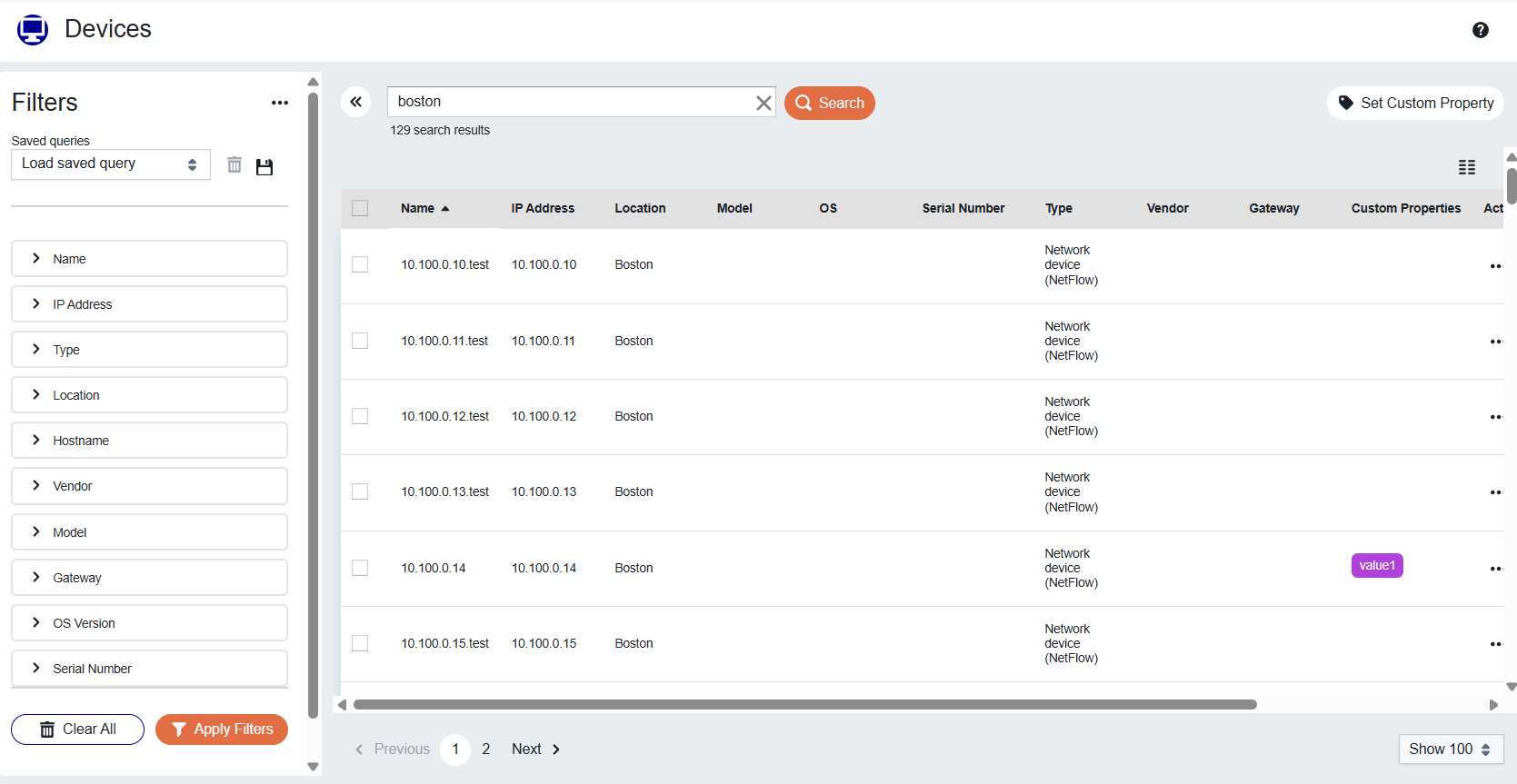Delete the saved query with trash icon

pyautogui.click(x=235, y=164)
